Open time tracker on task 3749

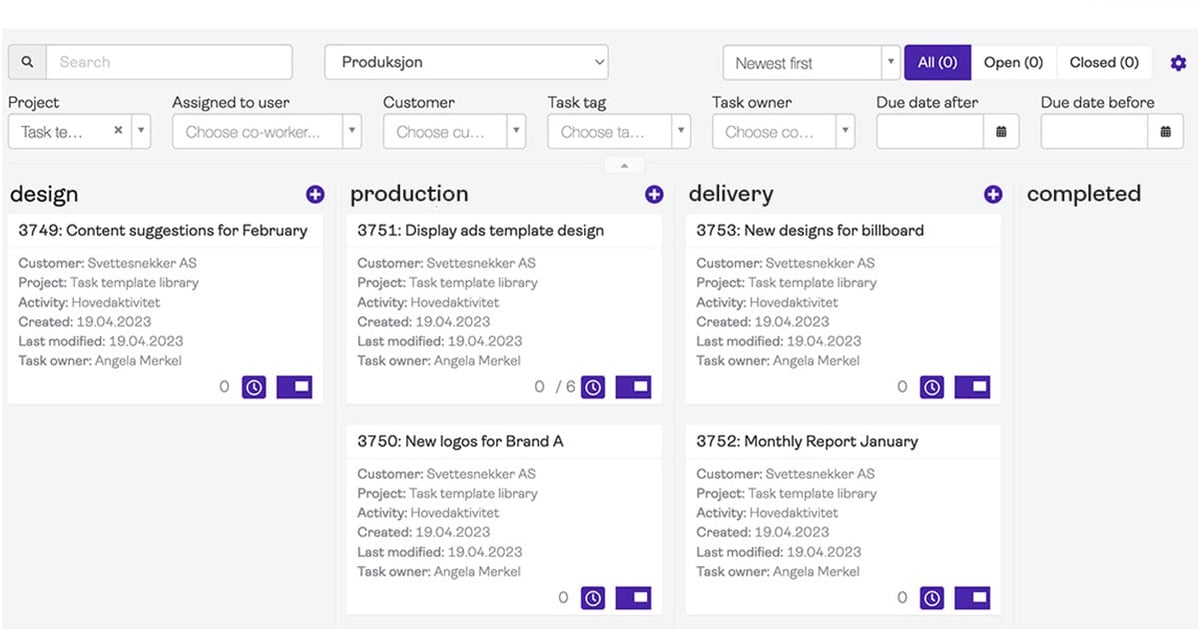[x=254, y=387]
